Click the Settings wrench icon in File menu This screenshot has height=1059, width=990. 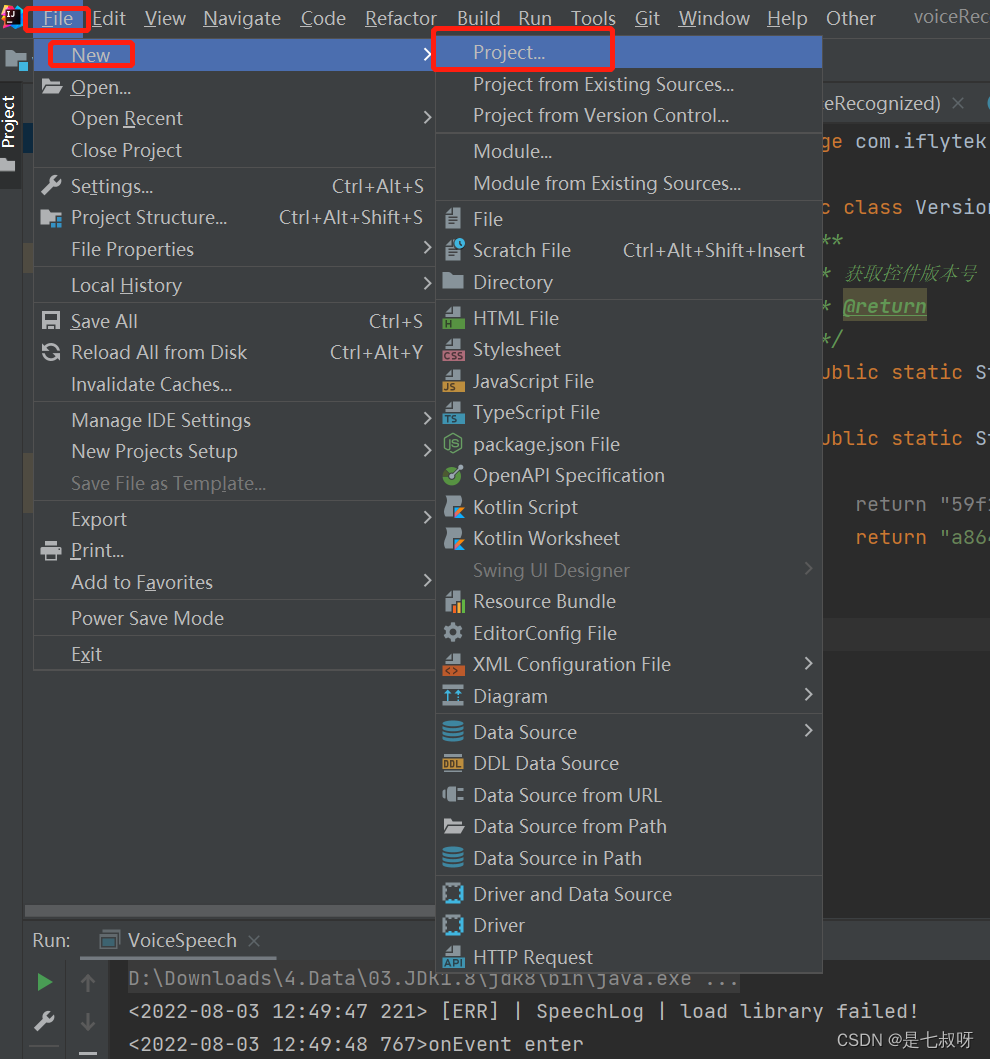tap(51, 185)
